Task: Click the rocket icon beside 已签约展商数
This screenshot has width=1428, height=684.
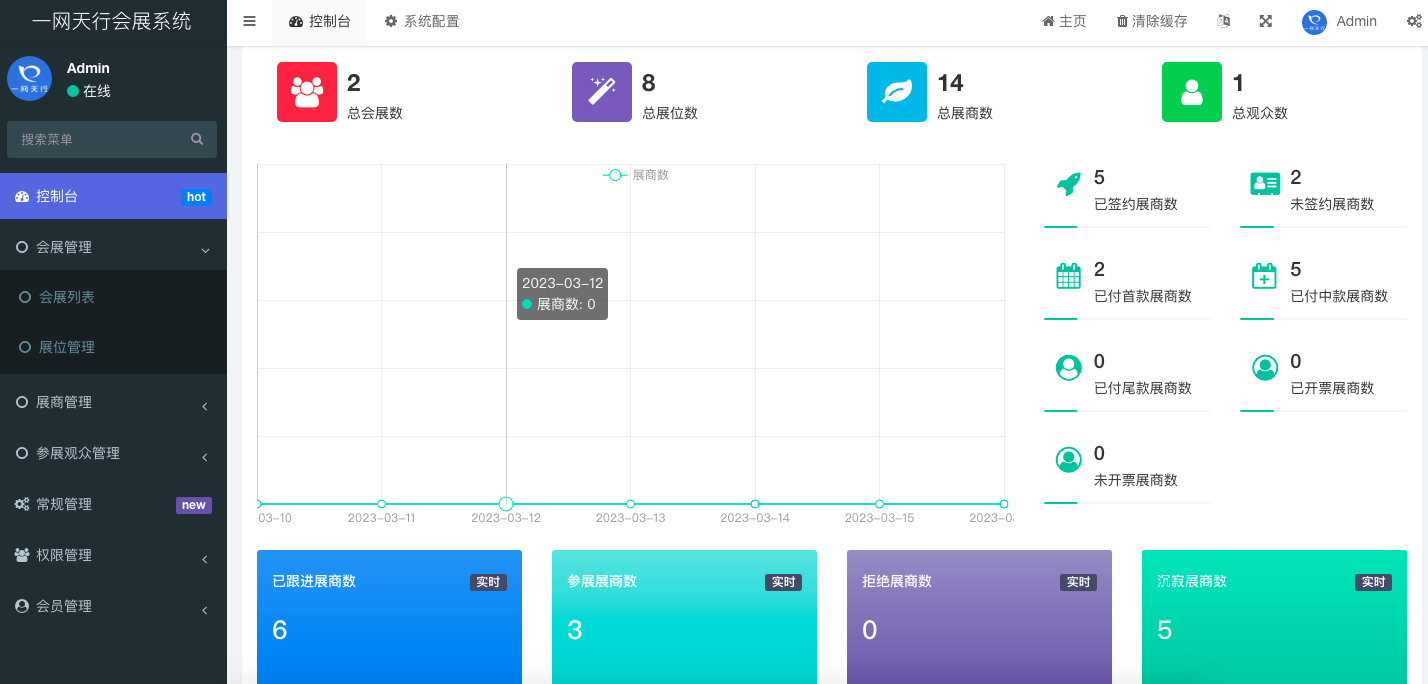Action: click(x=1068, y=184)
